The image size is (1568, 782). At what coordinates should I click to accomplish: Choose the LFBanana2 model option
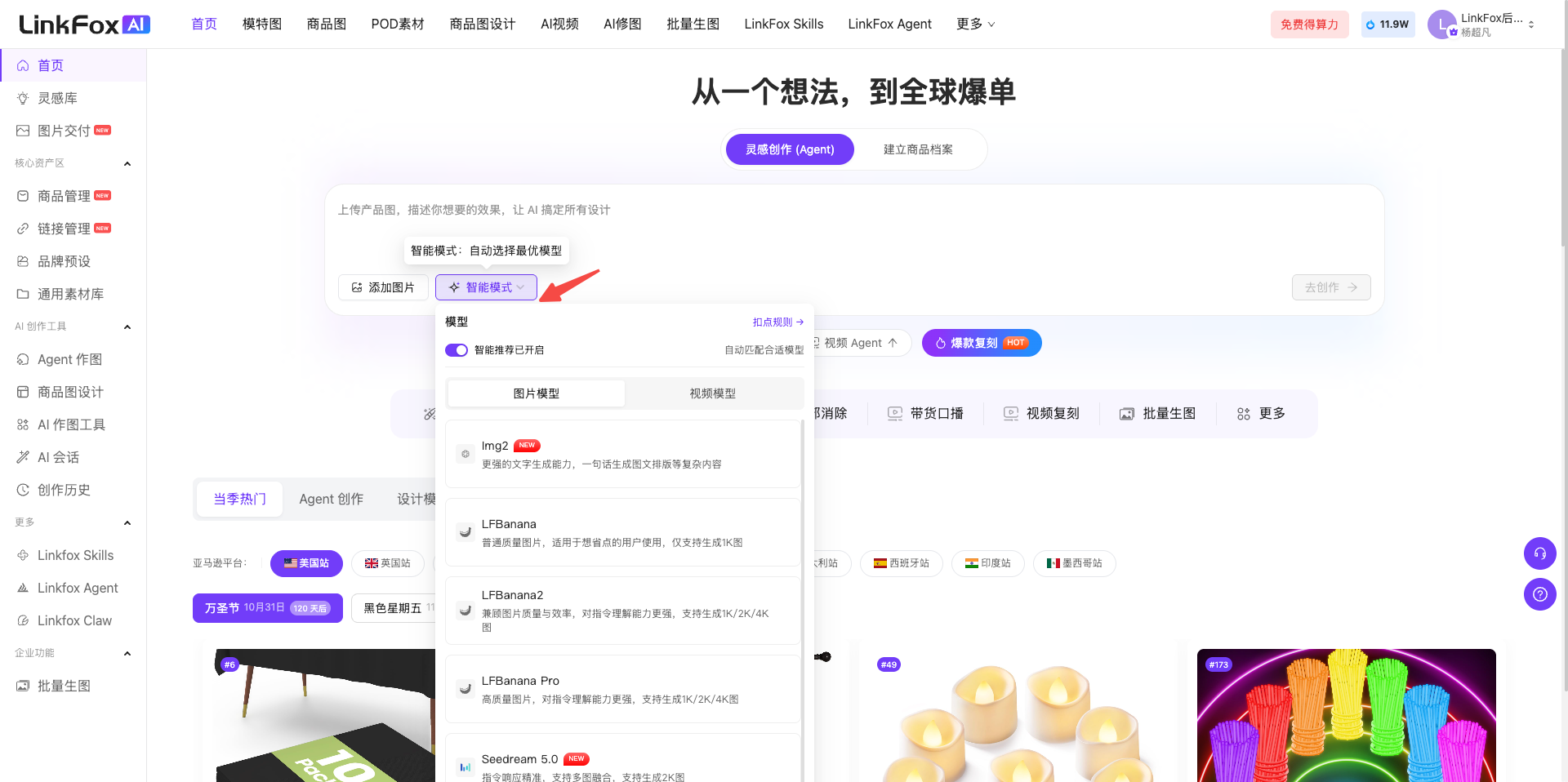[x=623, y=611]
